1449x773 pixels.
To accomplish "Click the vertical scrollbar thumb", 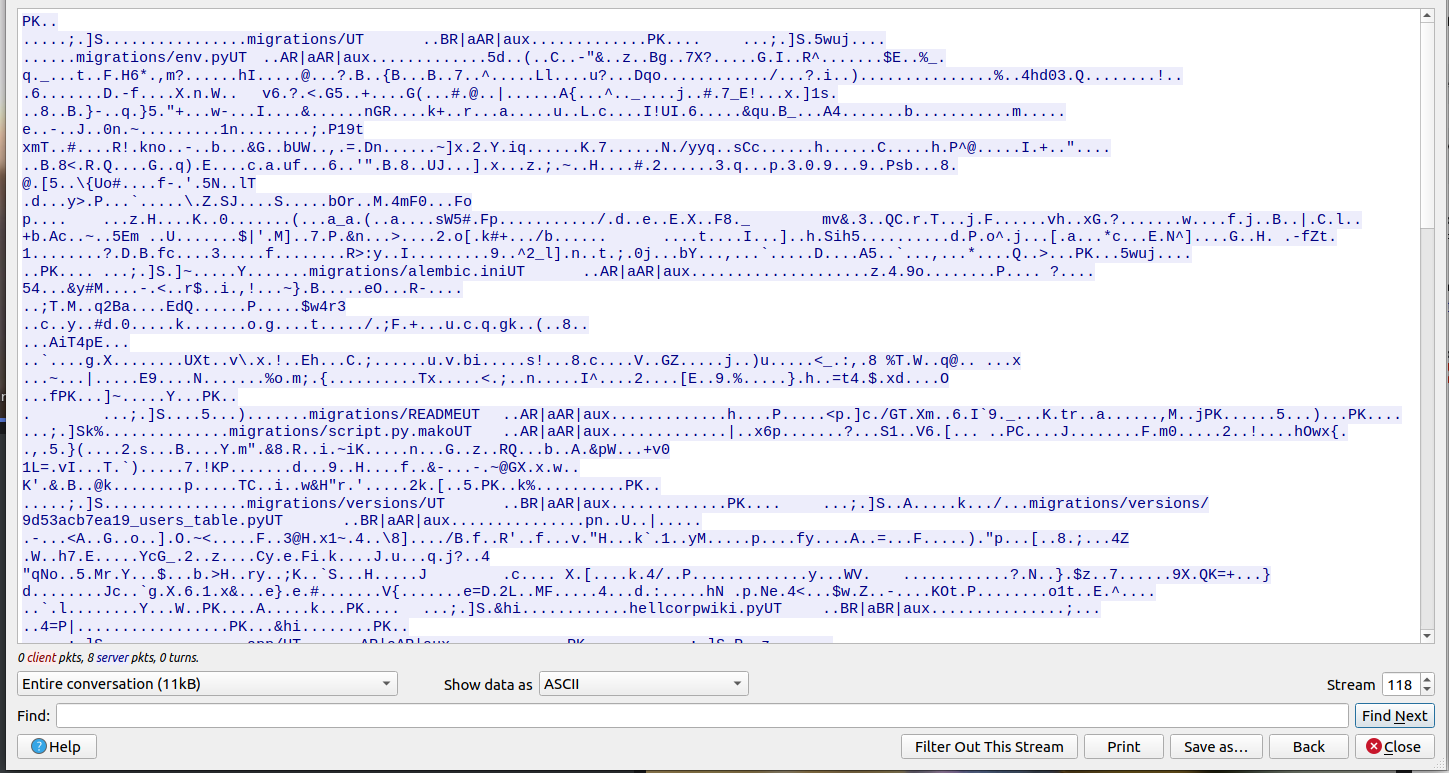I will [1427, 128].
